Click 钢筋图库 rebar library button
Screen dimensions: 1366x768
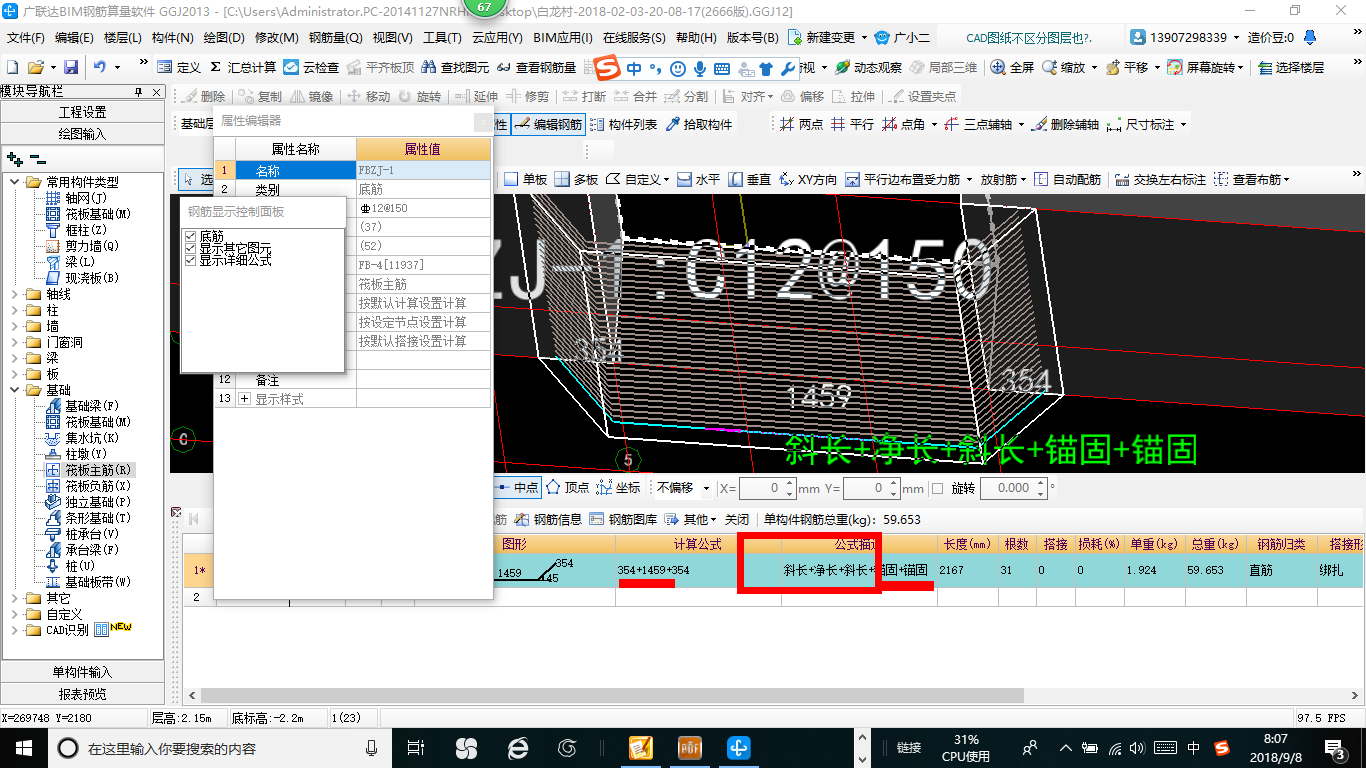pos(624,519)
